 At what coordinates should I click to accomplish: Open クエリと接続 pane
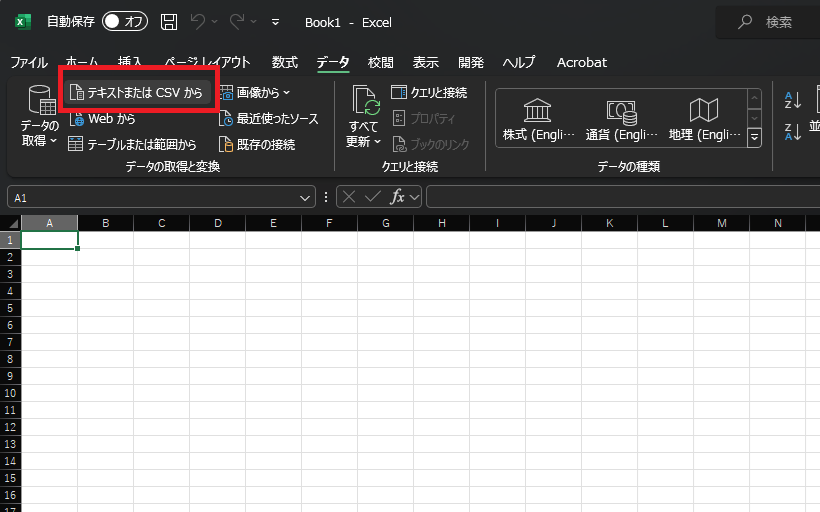tap(429, 93)
